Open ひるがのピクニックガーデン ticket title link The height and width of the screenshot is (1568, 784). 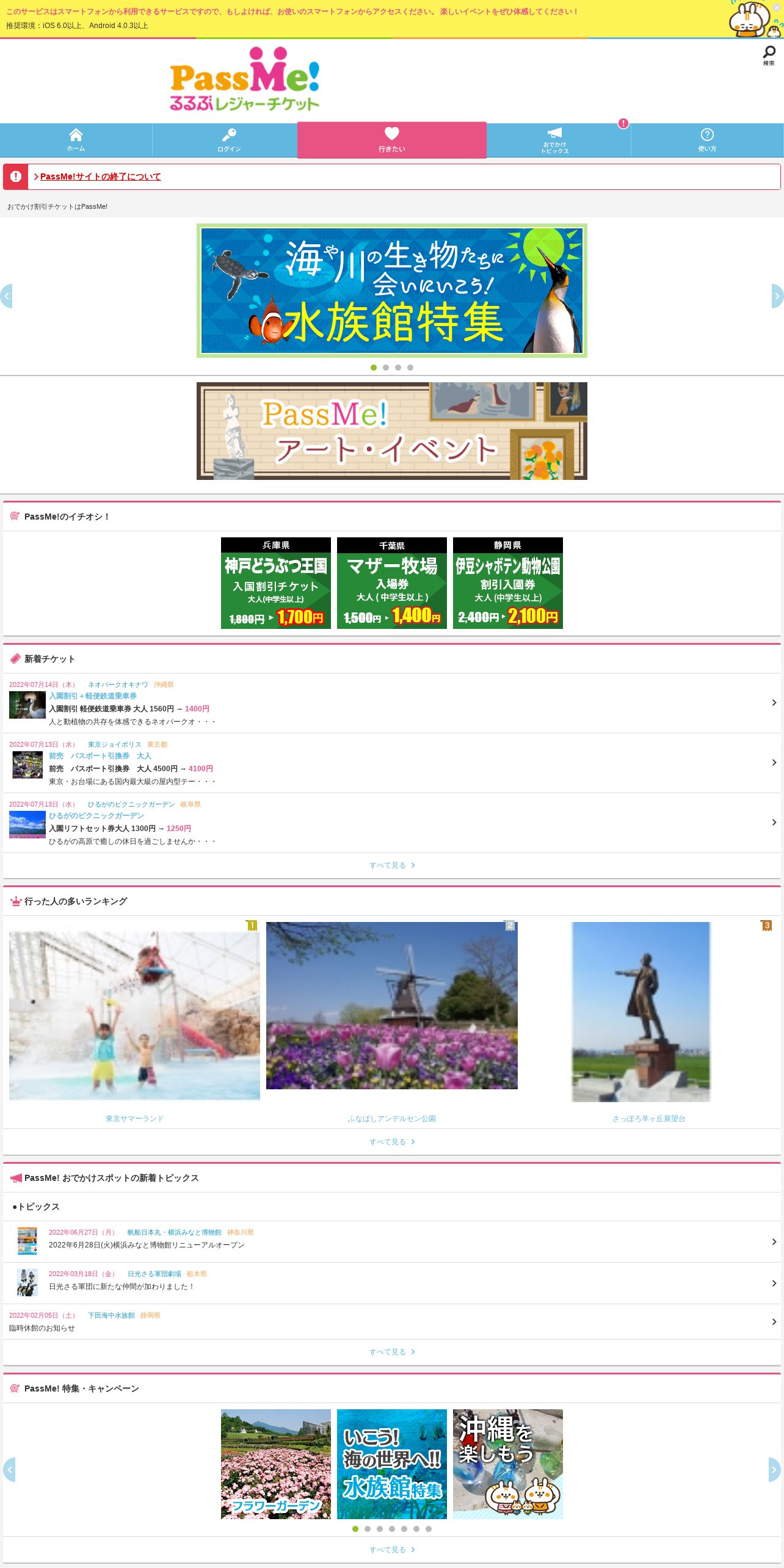(x=96, y=816)
